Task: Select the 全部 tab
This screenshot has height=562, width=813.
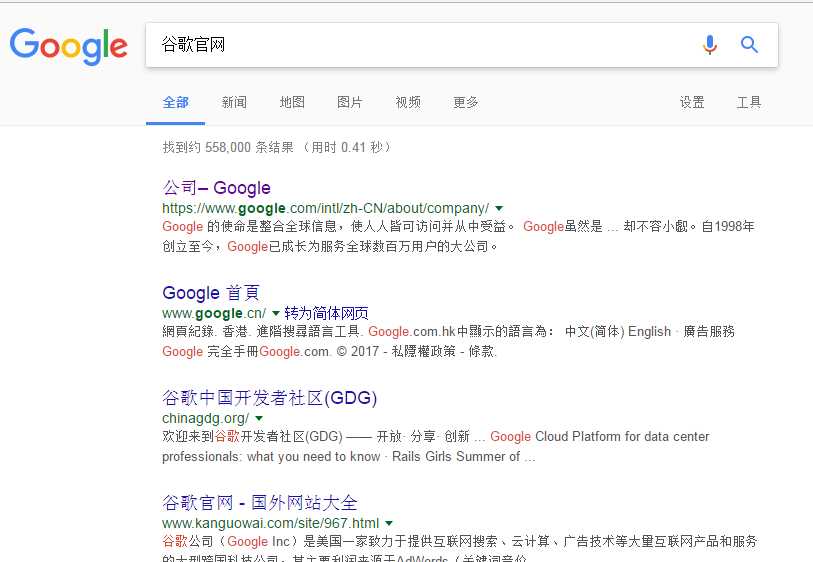Action: (x=176, y=102)
